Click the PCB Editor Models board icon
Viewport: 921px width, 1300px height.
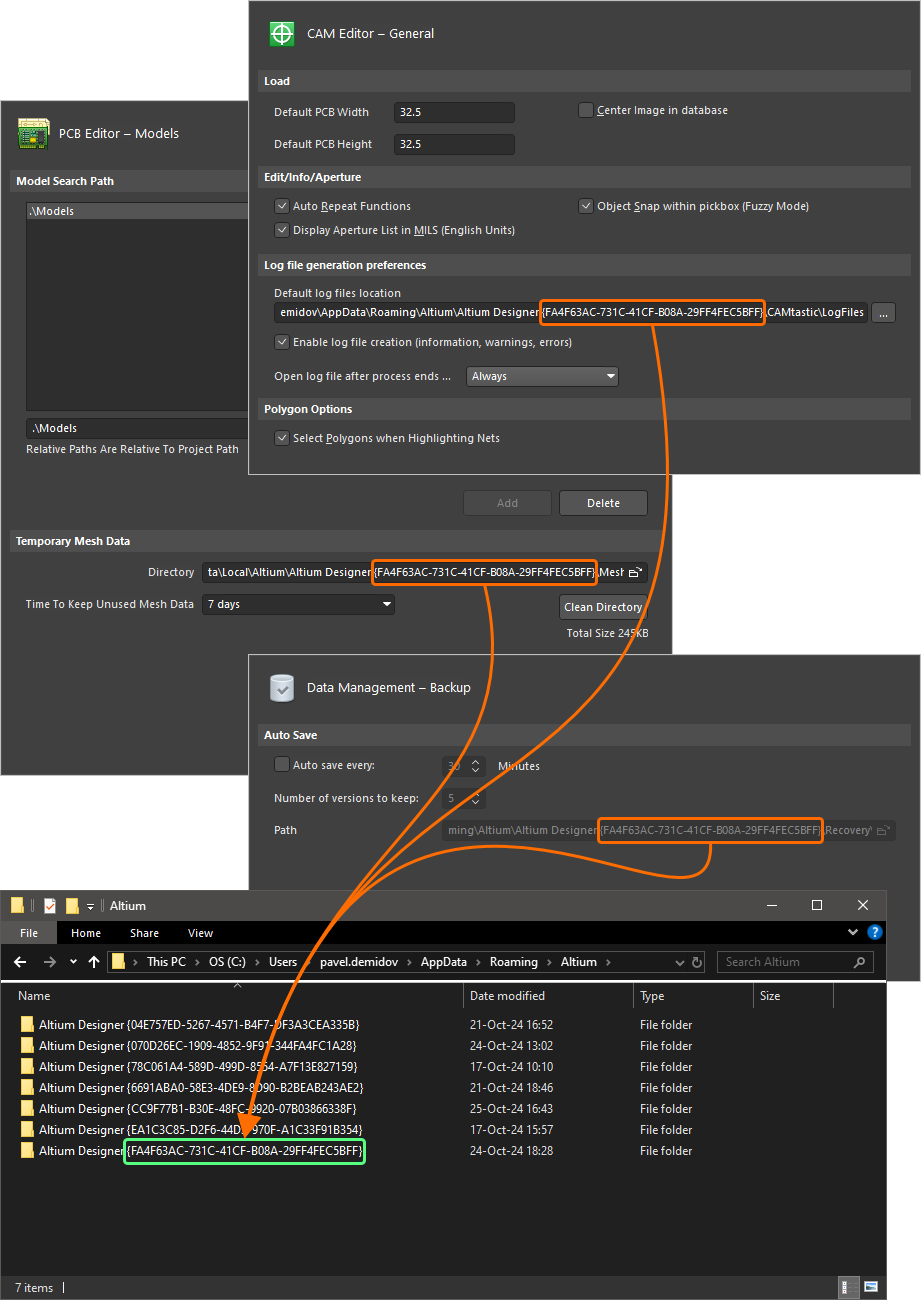[x=34, y=134]
